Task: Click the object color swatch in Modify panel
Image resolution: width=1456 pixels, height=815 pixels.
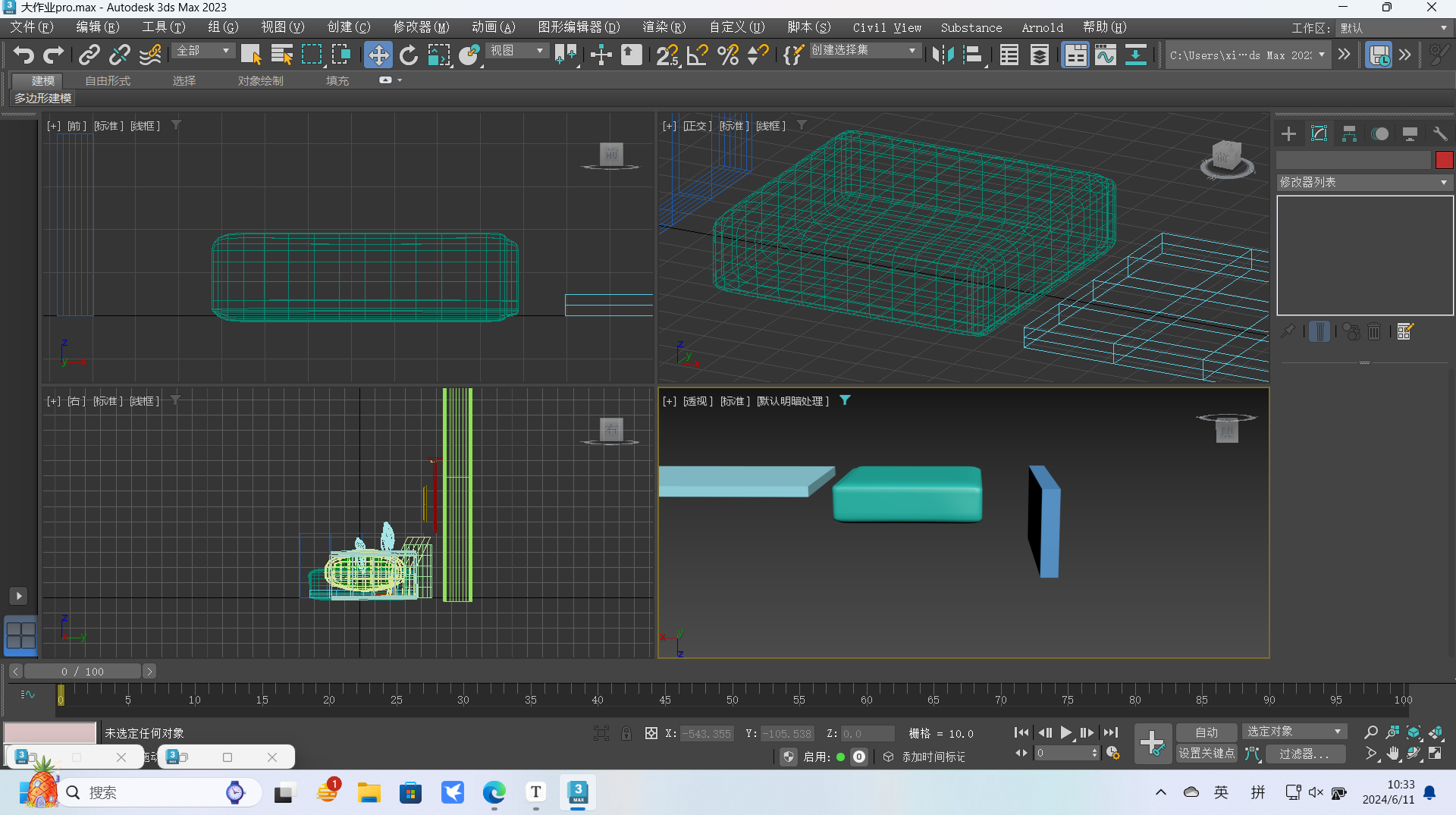Action: click(1444, 160)
